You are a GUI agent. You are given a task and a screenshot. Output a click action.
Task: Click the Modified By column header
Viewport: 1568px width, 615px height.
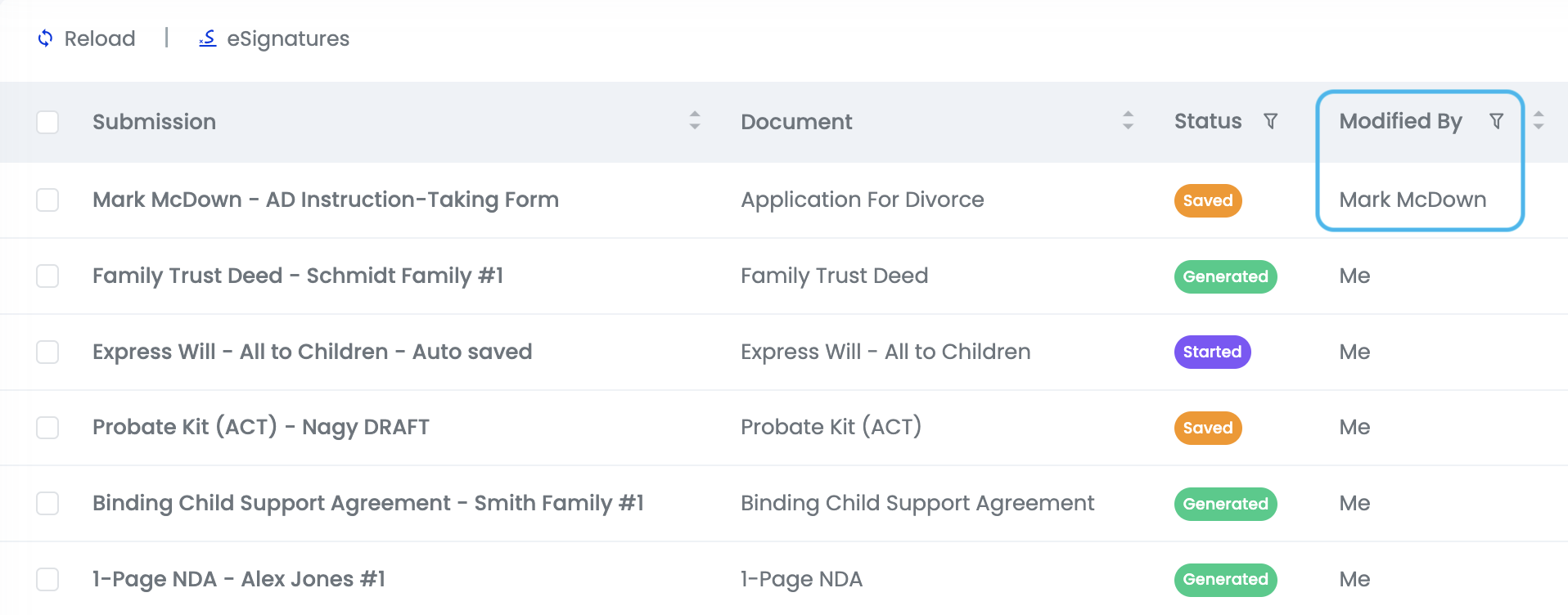(x=1399, y=122)
